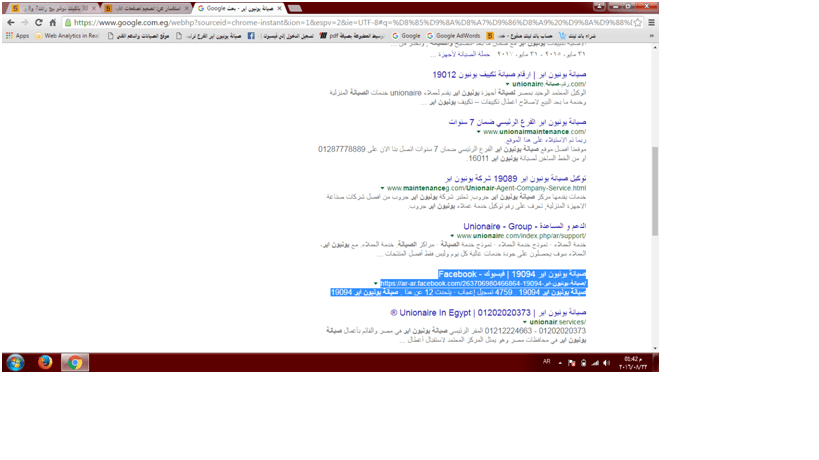Click the page vertical scrollbar thumb
Screen dimensions: 819x460
tap(655, 191)
